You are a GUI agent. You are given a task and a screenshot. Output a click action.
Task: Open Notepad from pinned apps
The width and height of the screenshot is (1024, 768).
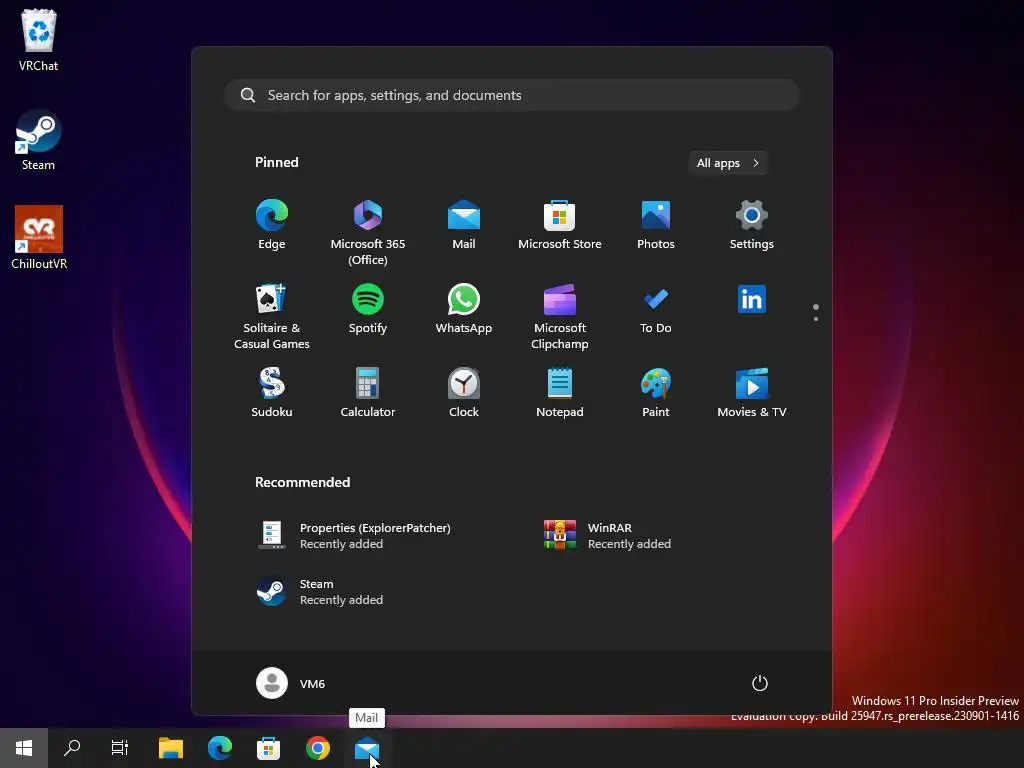(x=560, y=393)
